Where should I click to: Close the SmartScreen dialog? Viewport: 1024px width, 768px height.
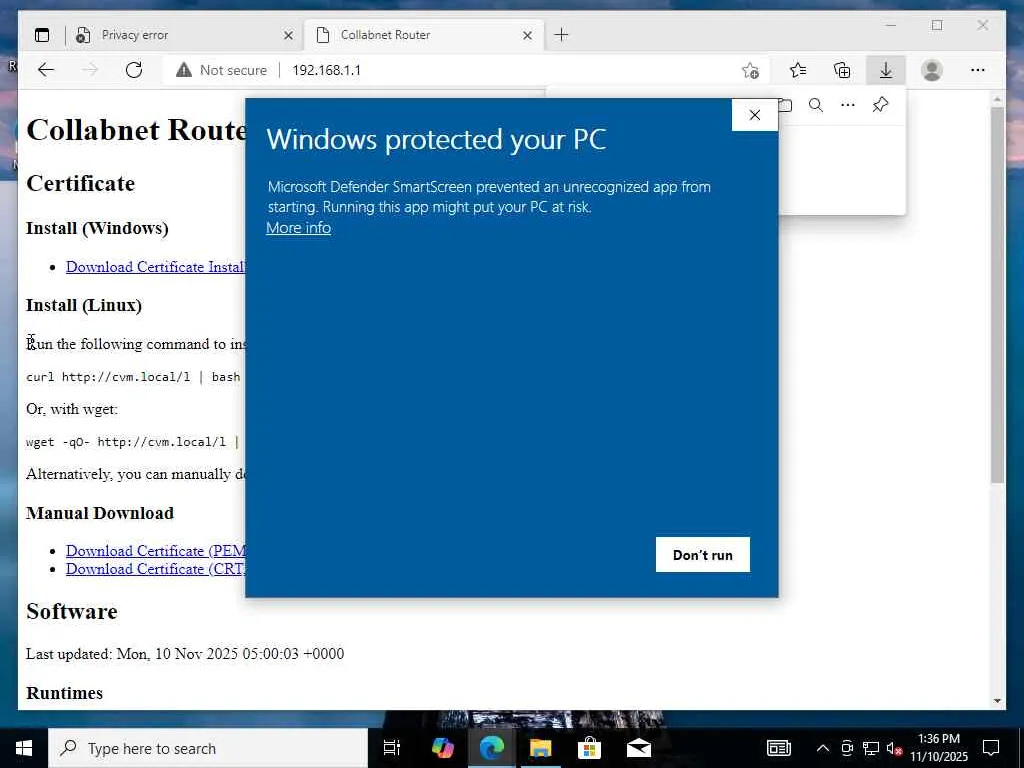(755, 115)
